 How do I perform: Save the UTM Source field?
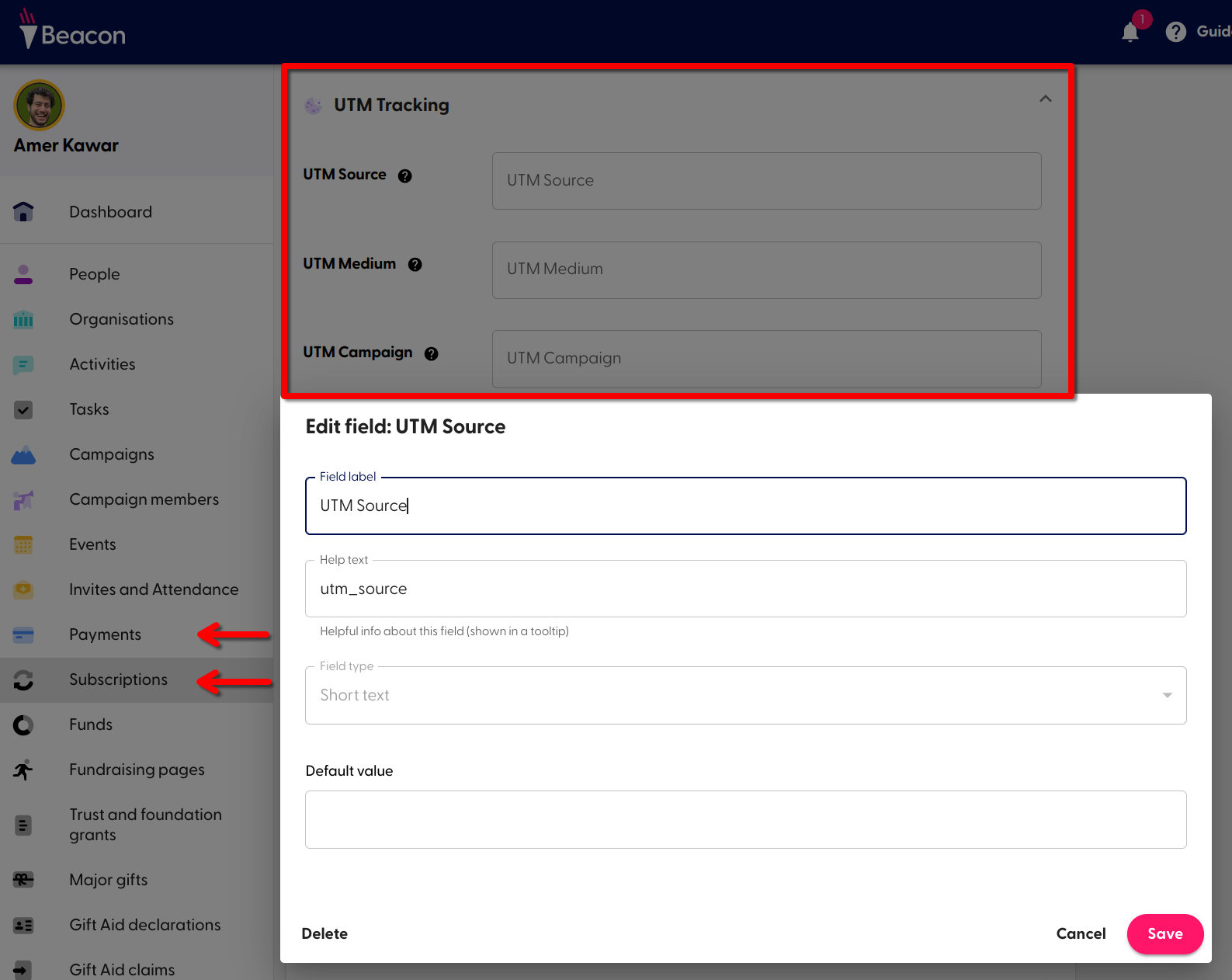1165,934
